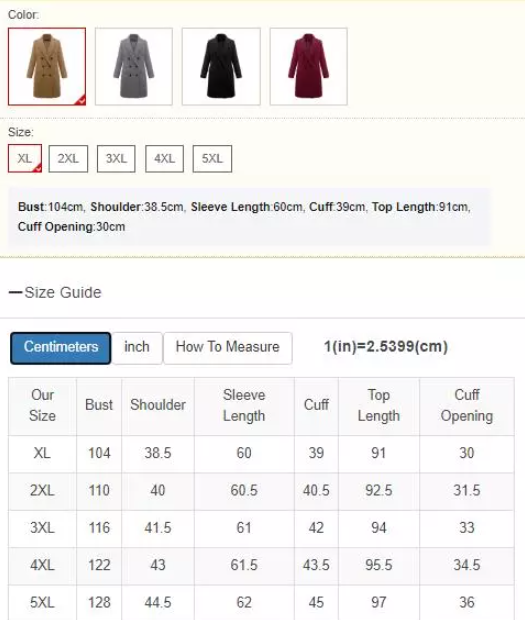The height and width of the screenshot is (620, 525).
Task: Click the minus icon beside Size Guide
Action: tap(15, 293)
